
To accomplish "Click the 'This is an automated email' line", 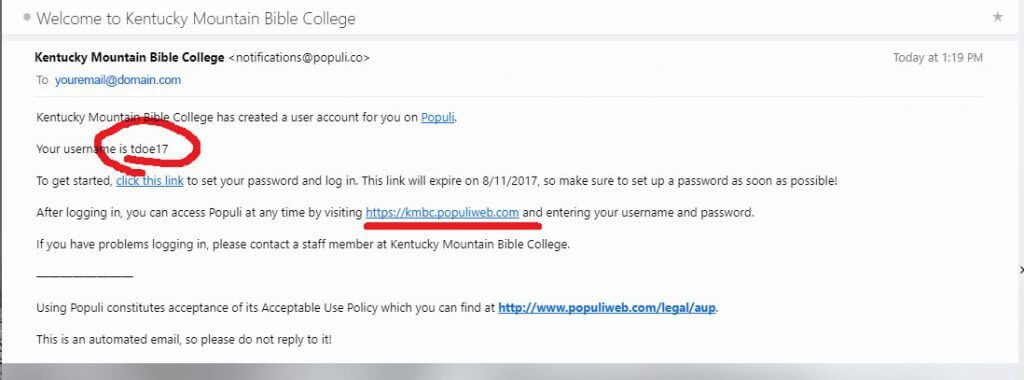I will coord(184,340).
